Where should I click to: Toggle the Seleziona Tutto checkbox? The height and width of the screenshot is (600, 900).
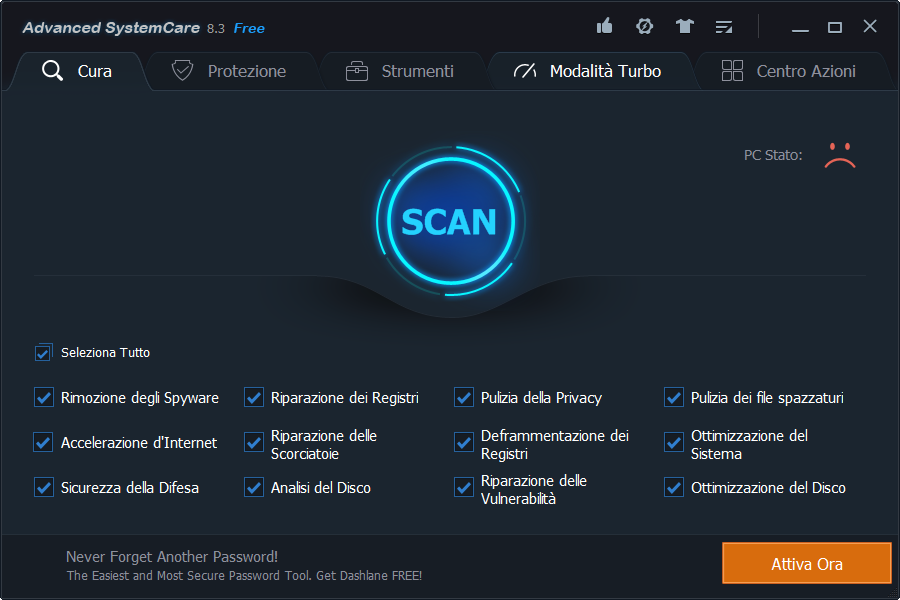pos(43,353)
